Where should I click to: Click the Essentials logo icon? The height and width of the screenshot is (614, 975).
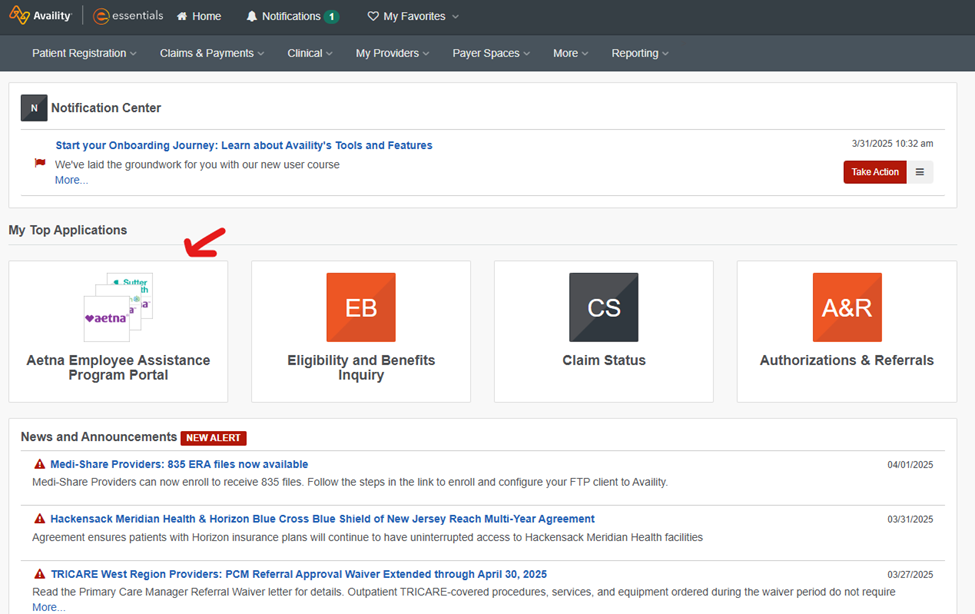pyautogui.click(x=101, y=16)
